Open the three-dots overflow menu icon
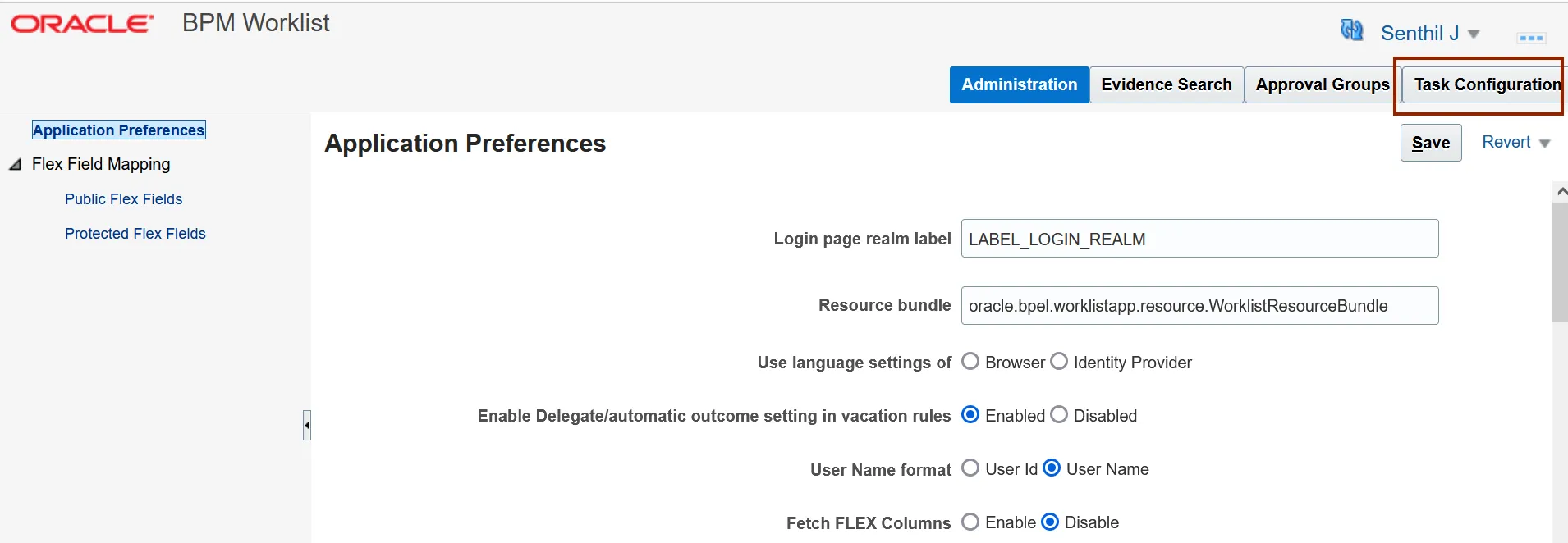1568x543 pixels. [x=1531, y=38]
